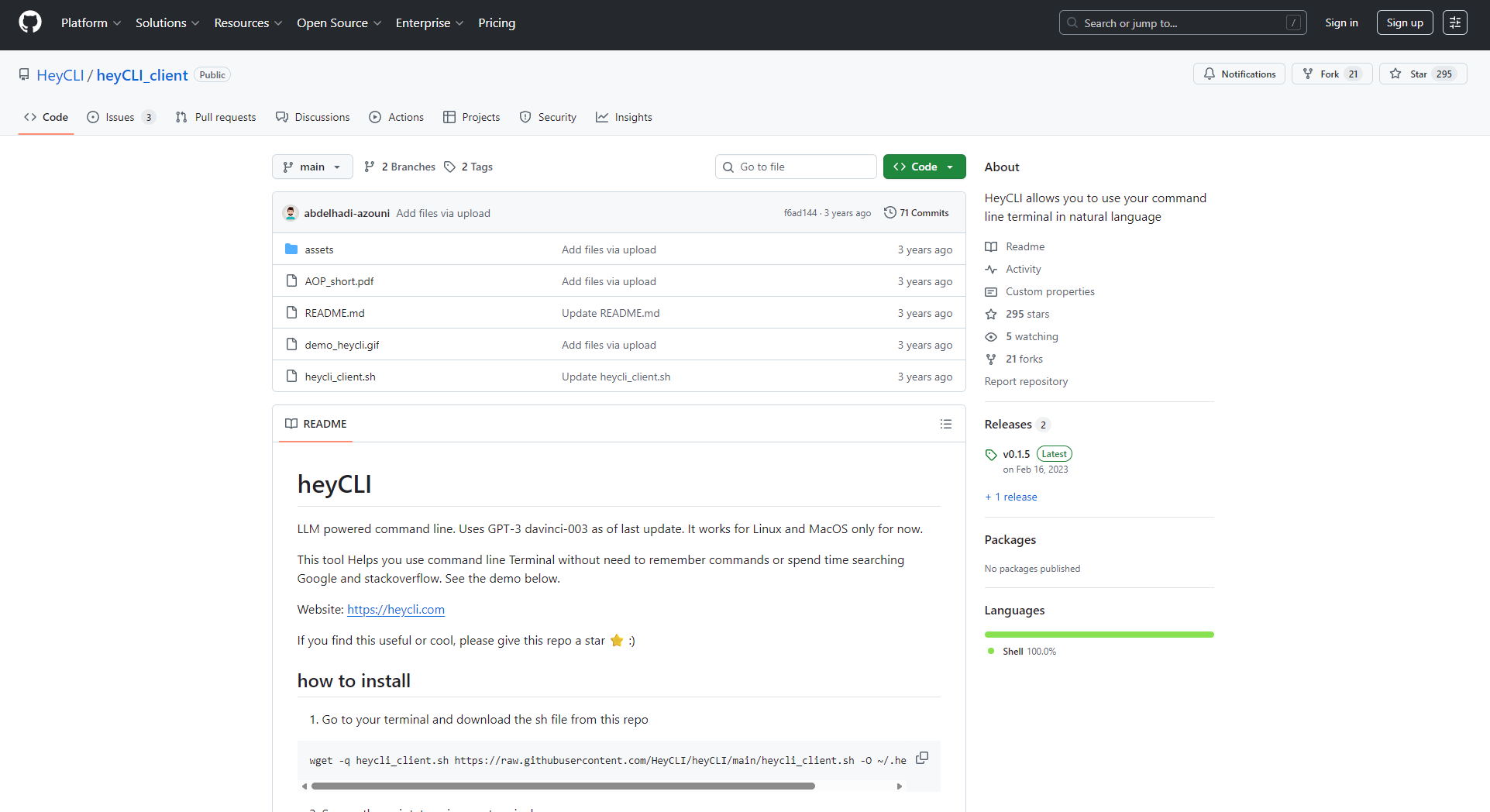Open the https://heycli.com website link

coord(396,610)
